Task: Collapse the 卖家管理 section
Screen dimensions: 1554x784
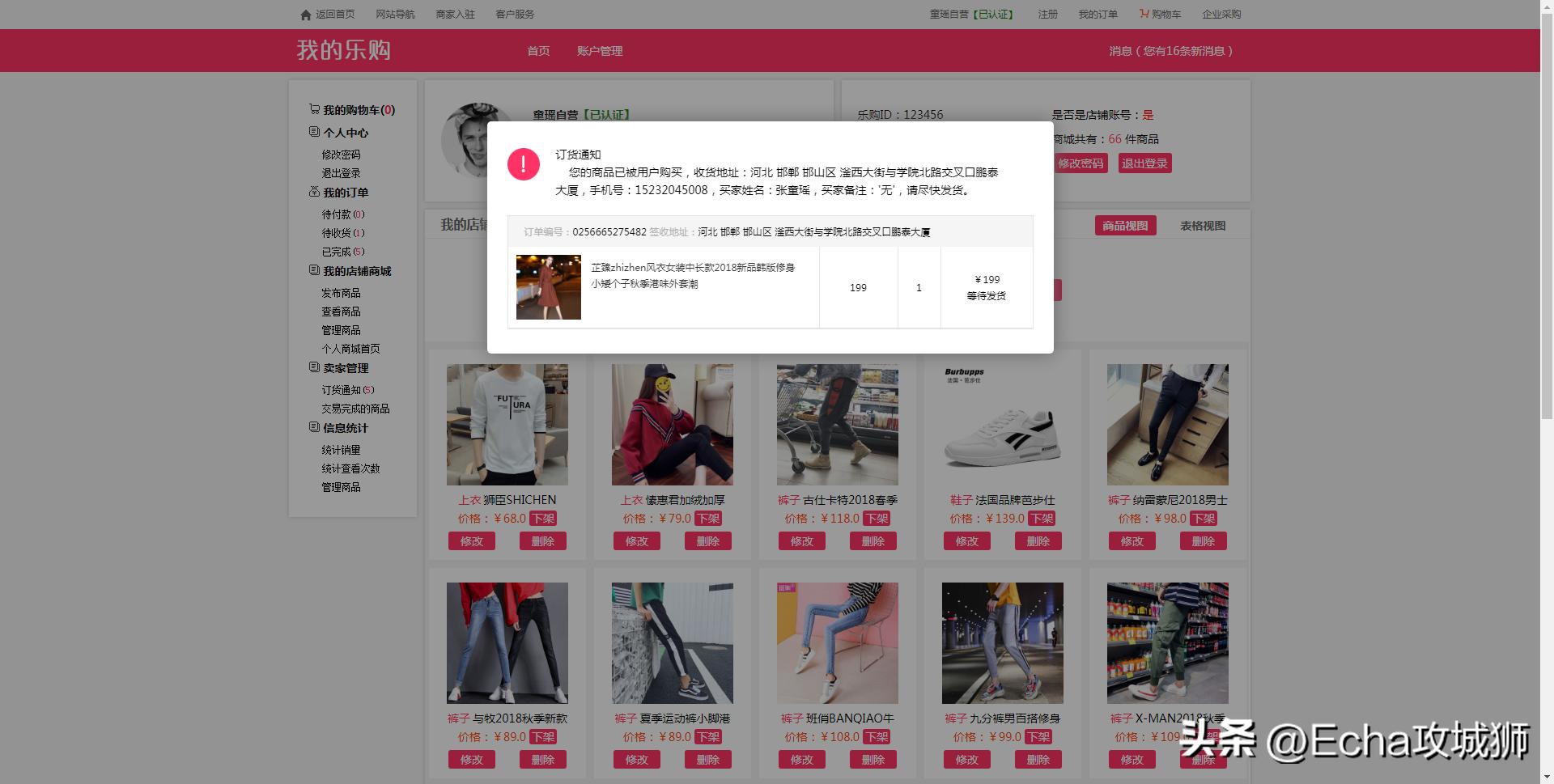Action: coord(345,367)
